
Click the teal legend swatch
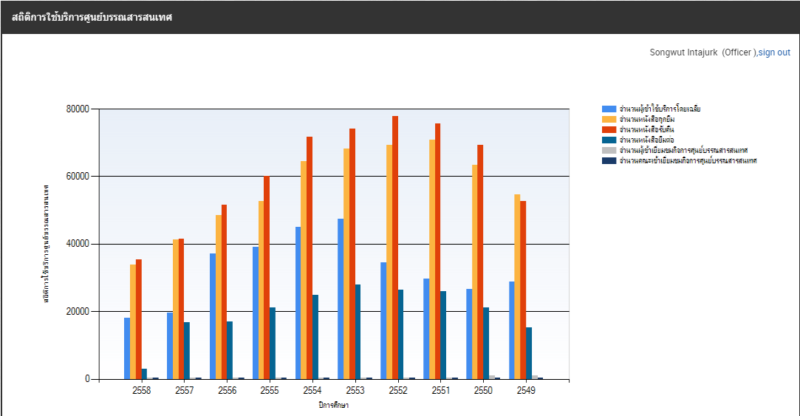(x=608, y=139)
